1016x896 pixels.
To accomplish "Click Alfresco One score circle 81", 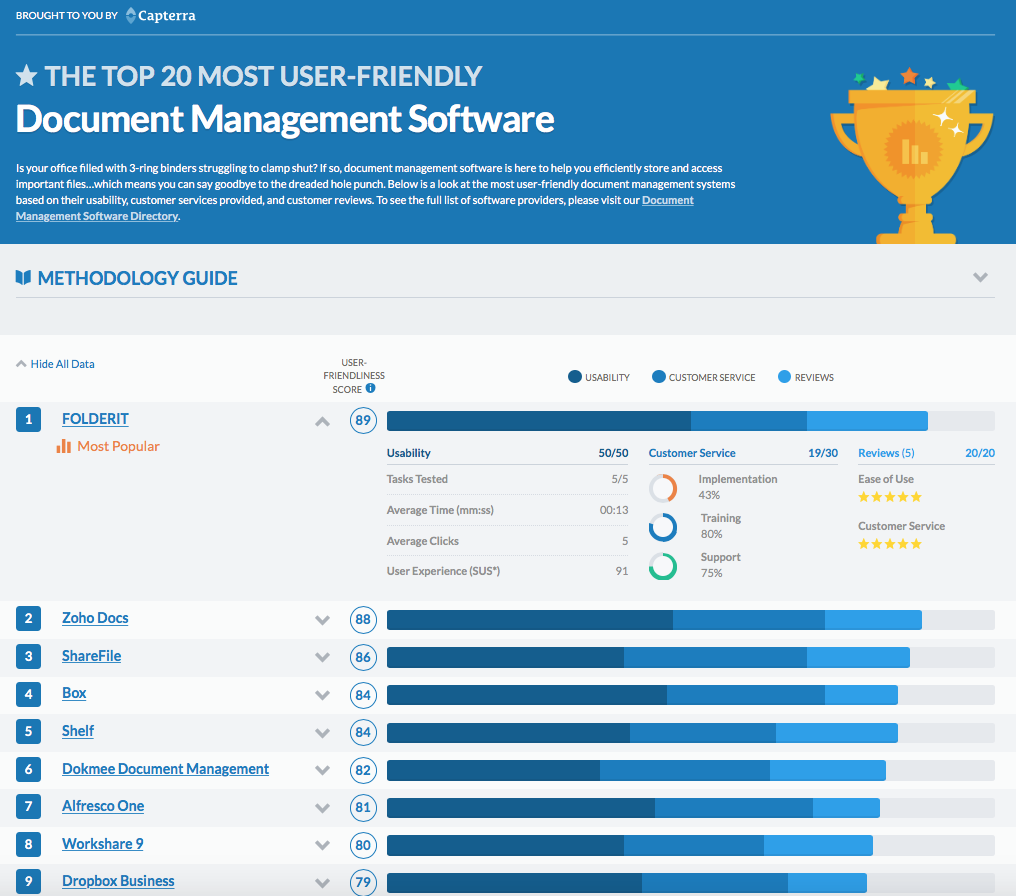I will pyautogui.click(x=363, y=807).
